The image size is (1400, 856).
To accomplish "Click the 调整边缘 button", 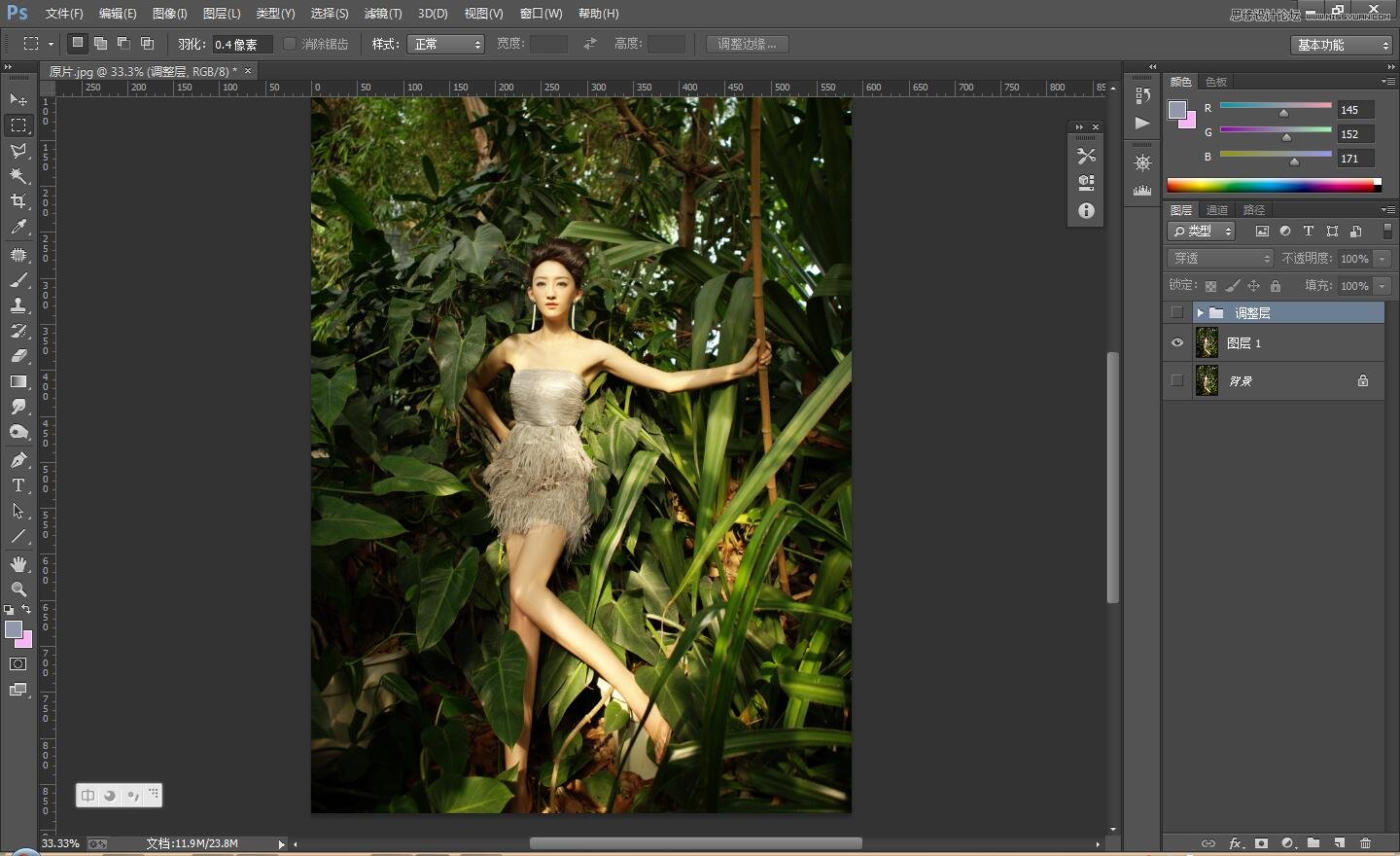I will point(747,44).
